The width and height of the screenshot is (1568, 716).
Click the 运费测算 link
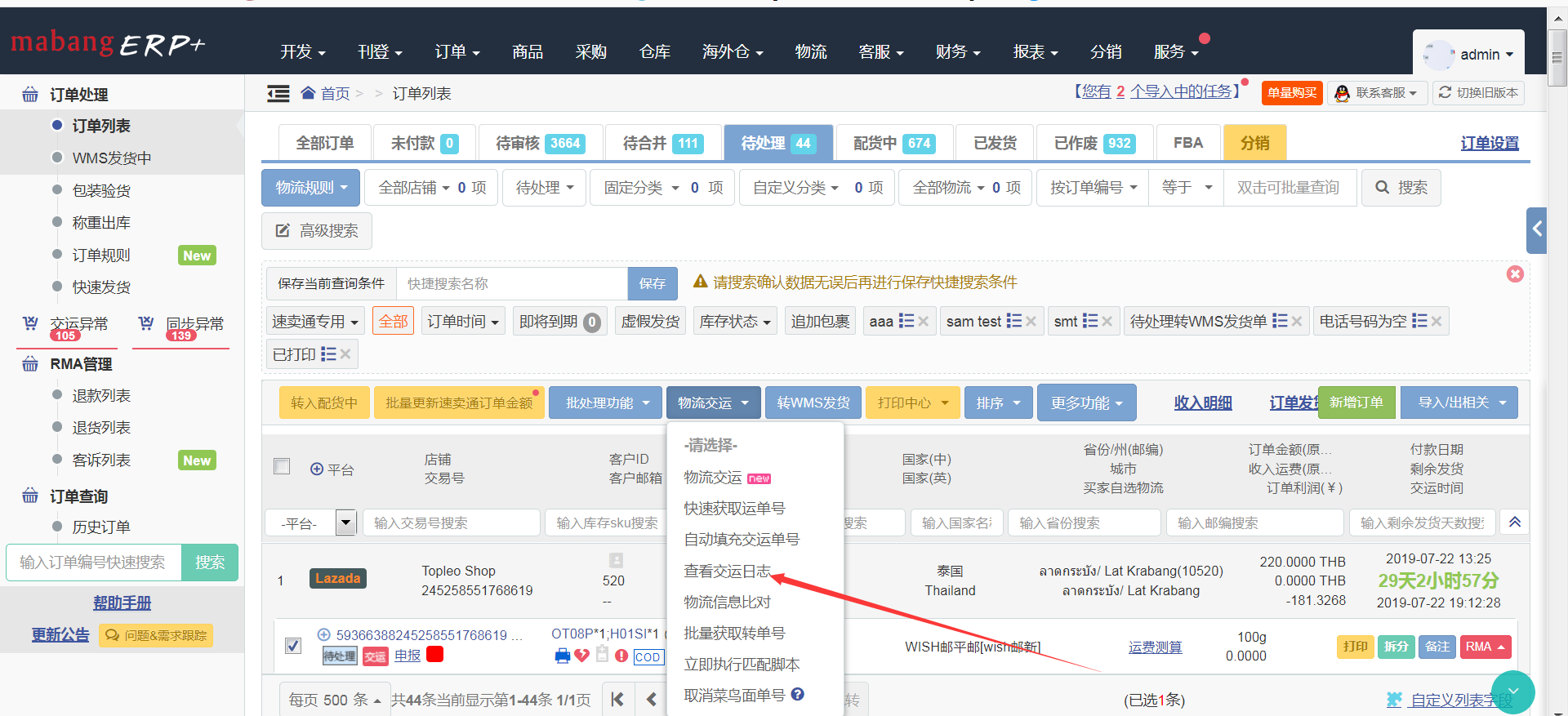(1155, 647)
